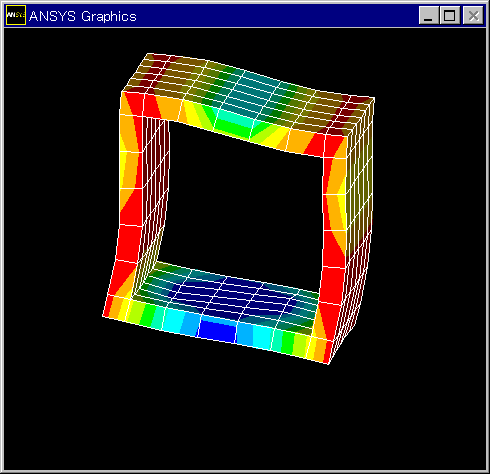
Task: Click the ANSYS Graphics title bar text
Action: 83,16
